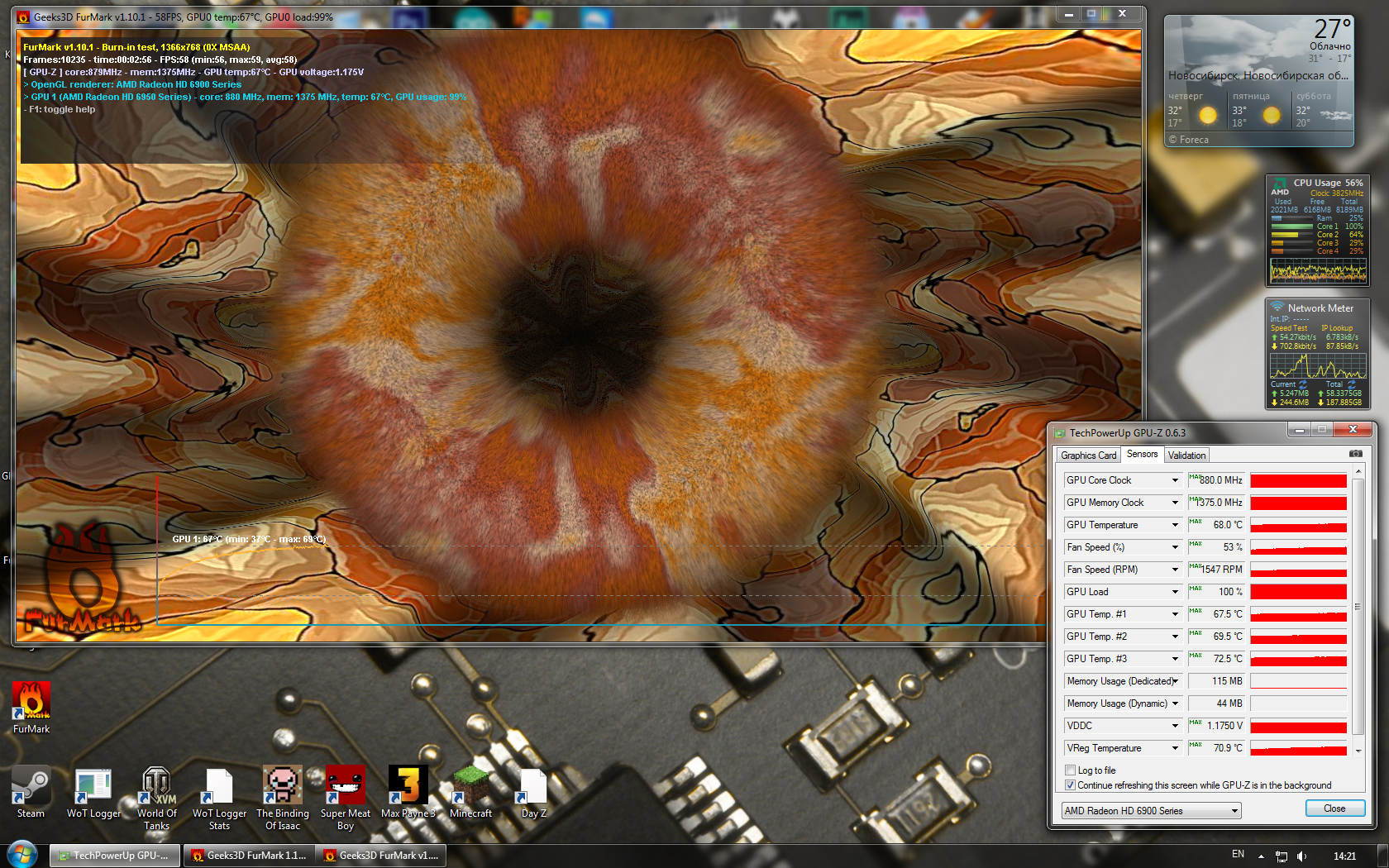Open the Minecraft desktop shortcut

click(x=470, y=792)
